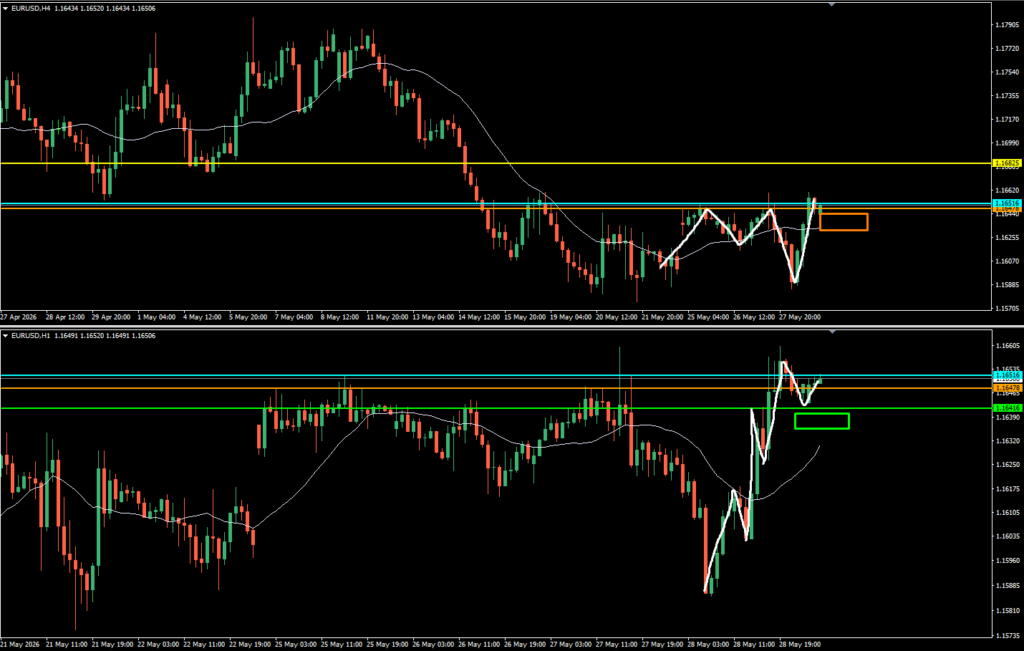Viewport: 1024px width, 651px height.
Task: Click the green 1.16416 price label
Action: pyautogui.click(x=1006, y=408)
